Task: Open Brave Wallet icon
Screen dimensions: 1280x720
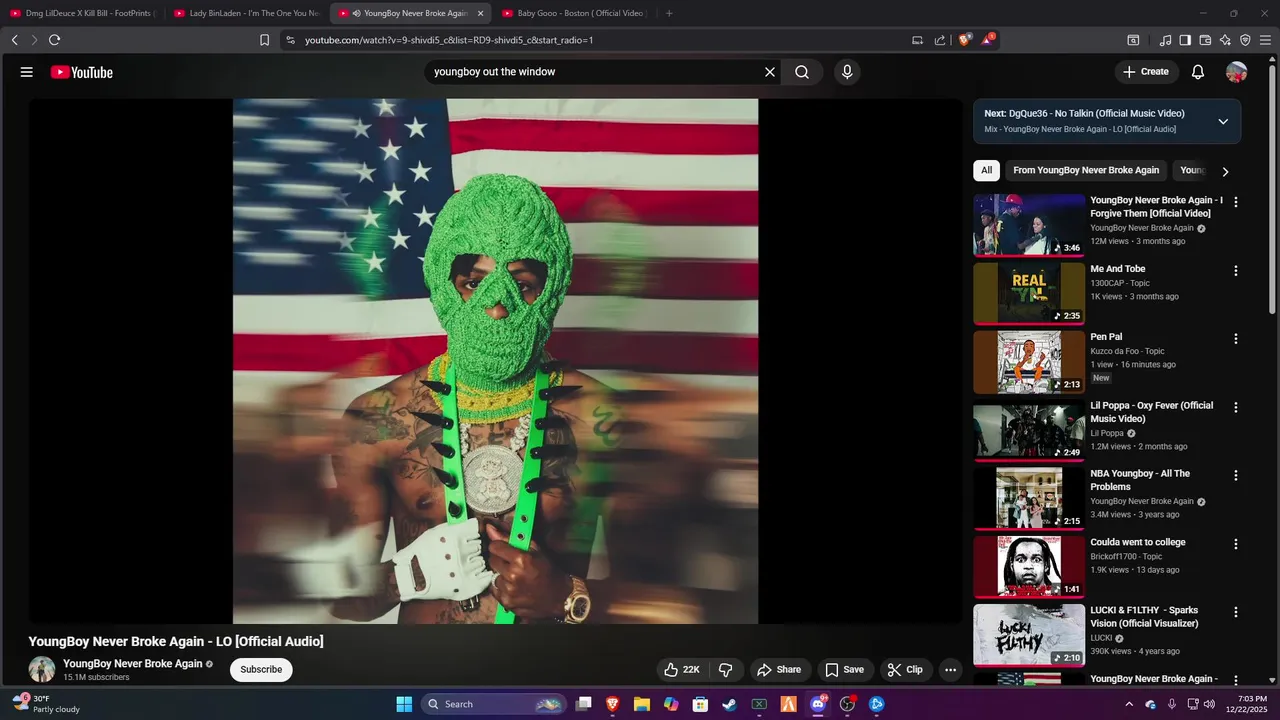Action: click(1205, 40)
